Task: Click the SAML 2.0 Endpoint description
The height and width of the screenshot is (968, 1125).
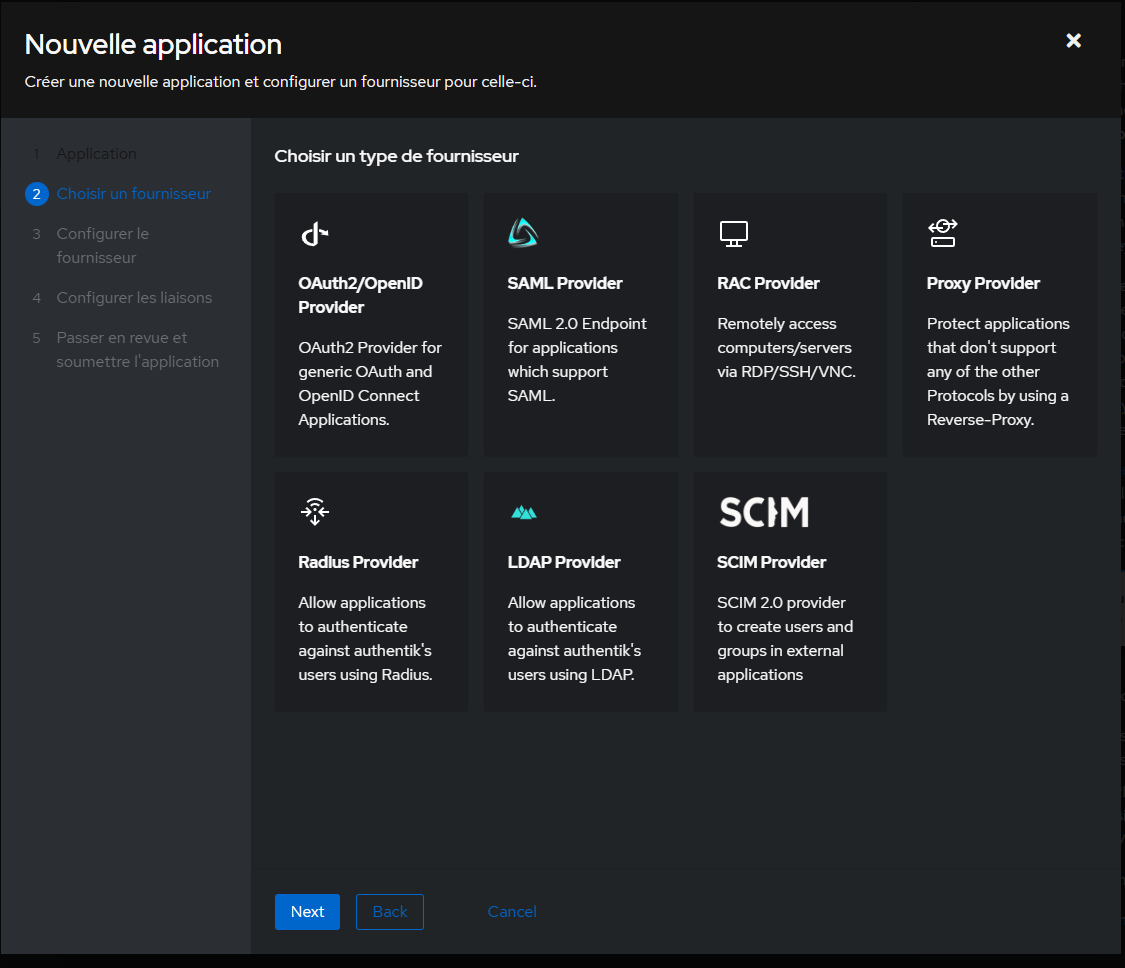Action: (x=577, y=360)
